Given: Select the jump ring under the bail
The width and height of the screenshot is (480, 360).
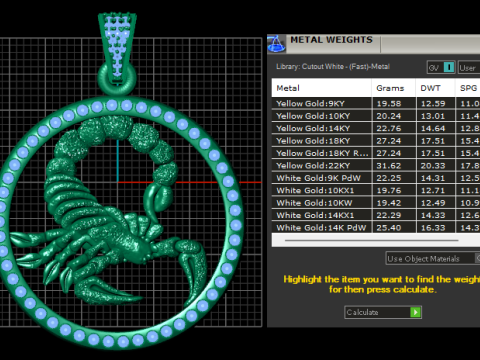Looking at the screenshot, I should coord(117,80).
